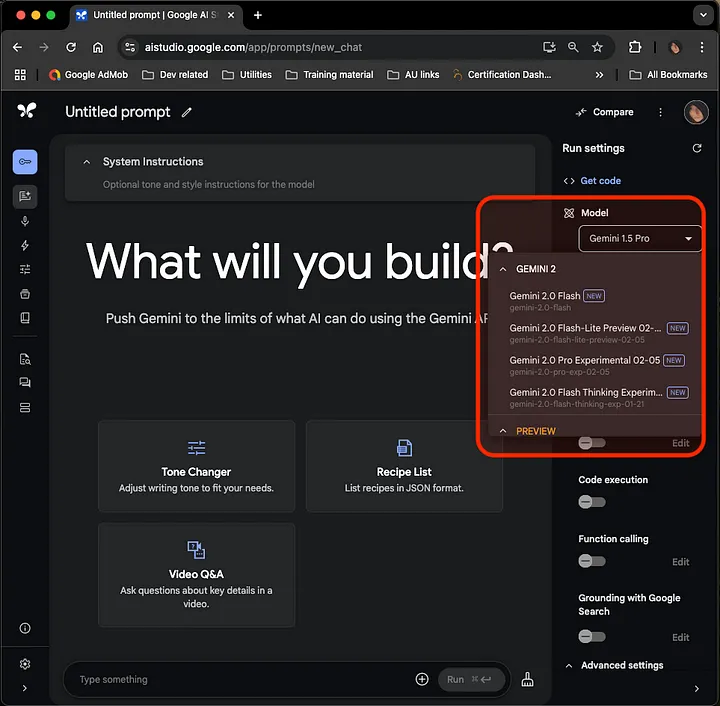This screenshot has height=706, width=720.
Task: Reset run settings with refresh icon
Action: click(x=697, y=148)
